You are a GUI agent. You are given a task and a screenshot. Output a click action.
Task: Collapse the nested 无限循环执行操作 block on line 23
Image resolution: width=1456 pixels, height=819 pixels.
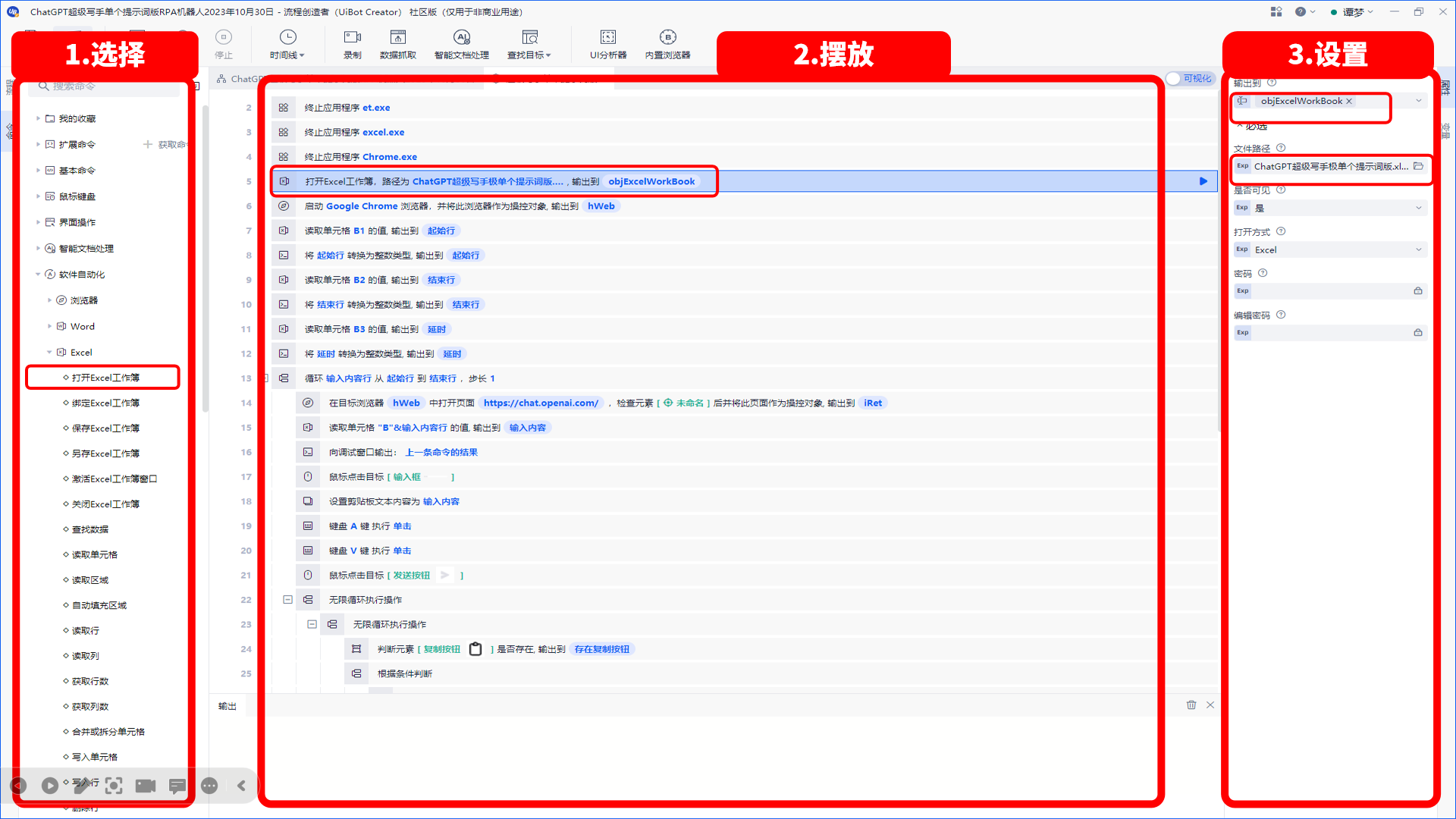[x=312, y=624]
